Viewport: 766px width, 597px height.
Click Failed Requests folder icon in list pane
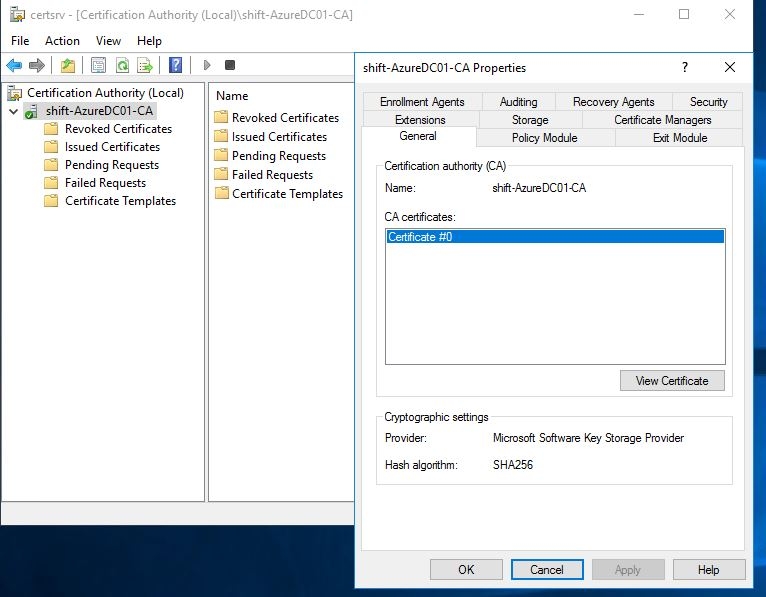[221, 174]
